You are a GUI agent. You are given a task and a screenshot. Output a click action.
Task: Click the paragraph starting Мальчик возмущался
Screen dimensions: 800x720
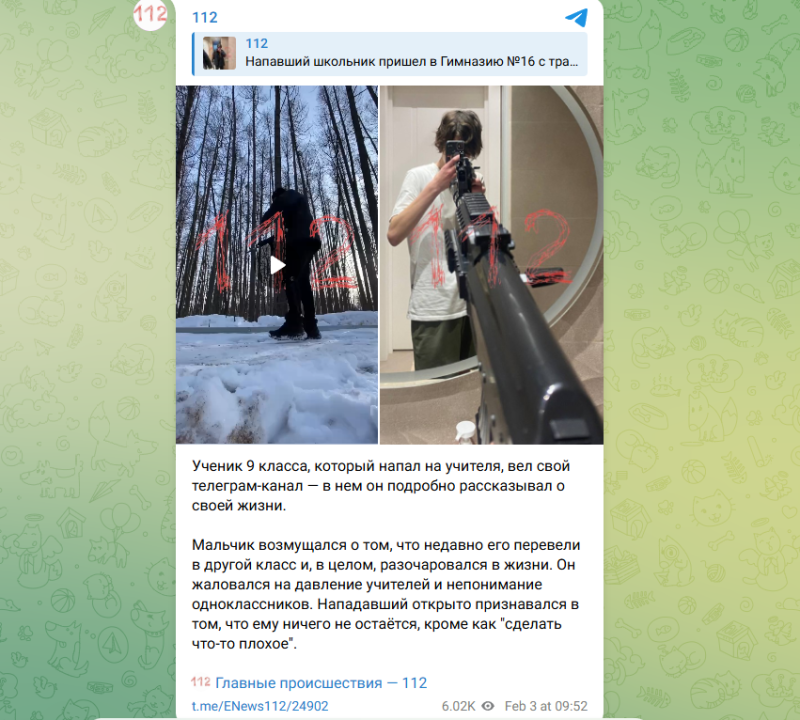[385, 594]
